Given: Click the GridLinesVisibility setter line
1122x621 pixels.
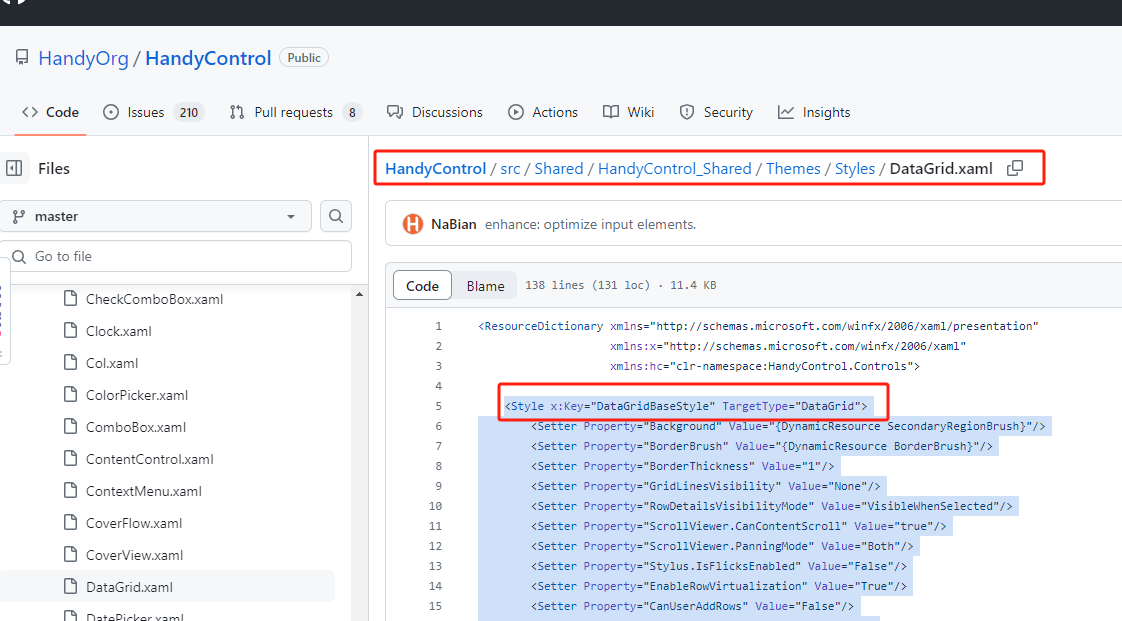Looking at the screenshot, I should coord(706,486).
